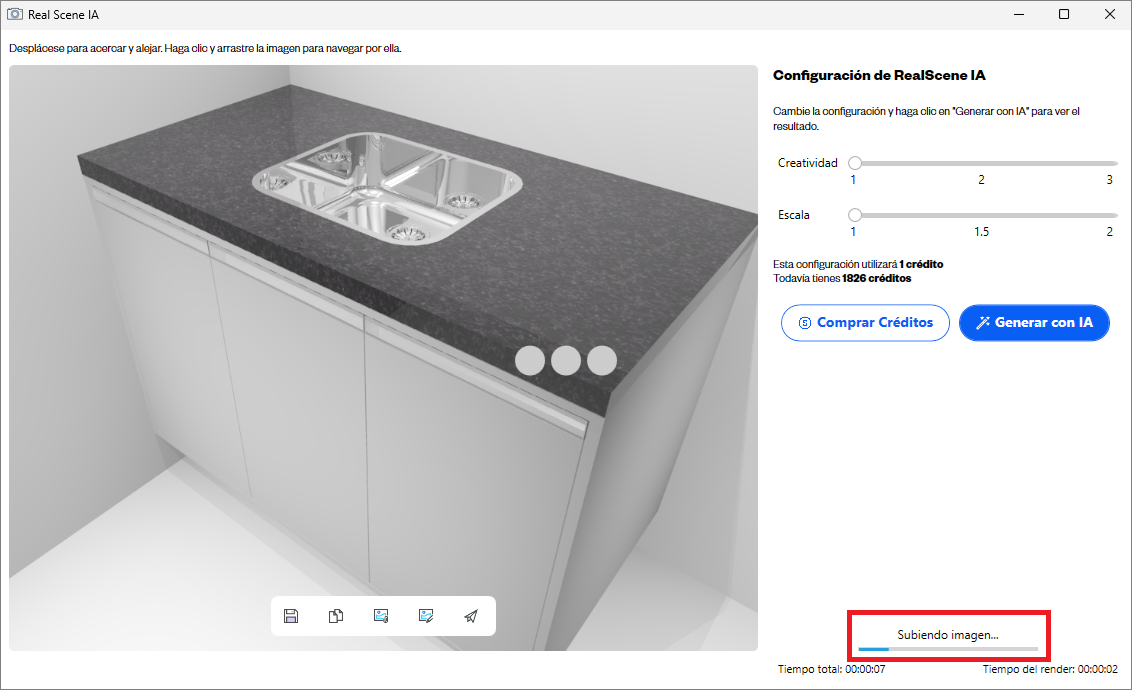
Task: Click the 'Escala' label
Action: tap(793, 215)
